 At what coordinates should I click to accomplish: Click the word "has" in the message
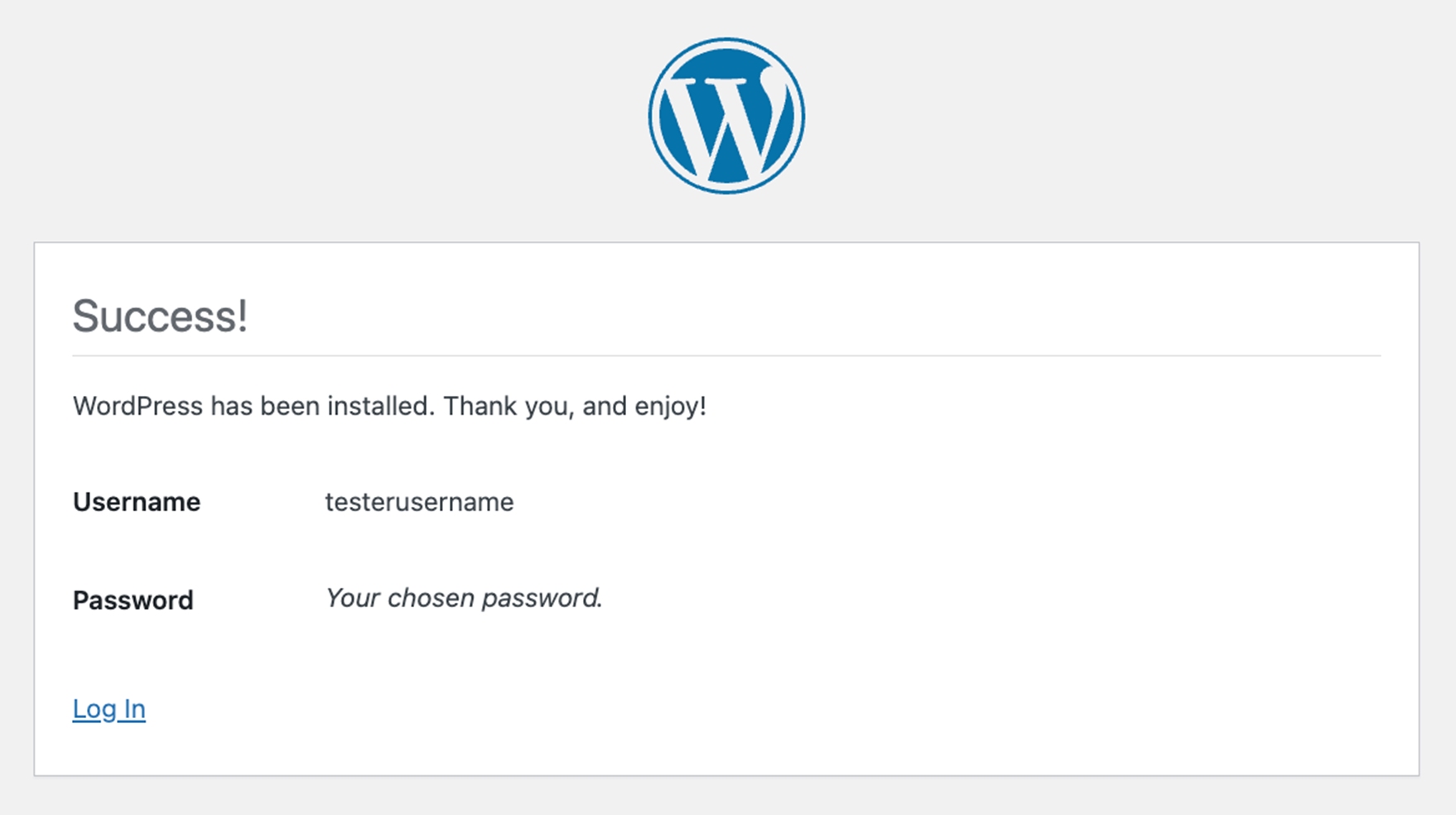pyautogui.click(x=231, y=406)
